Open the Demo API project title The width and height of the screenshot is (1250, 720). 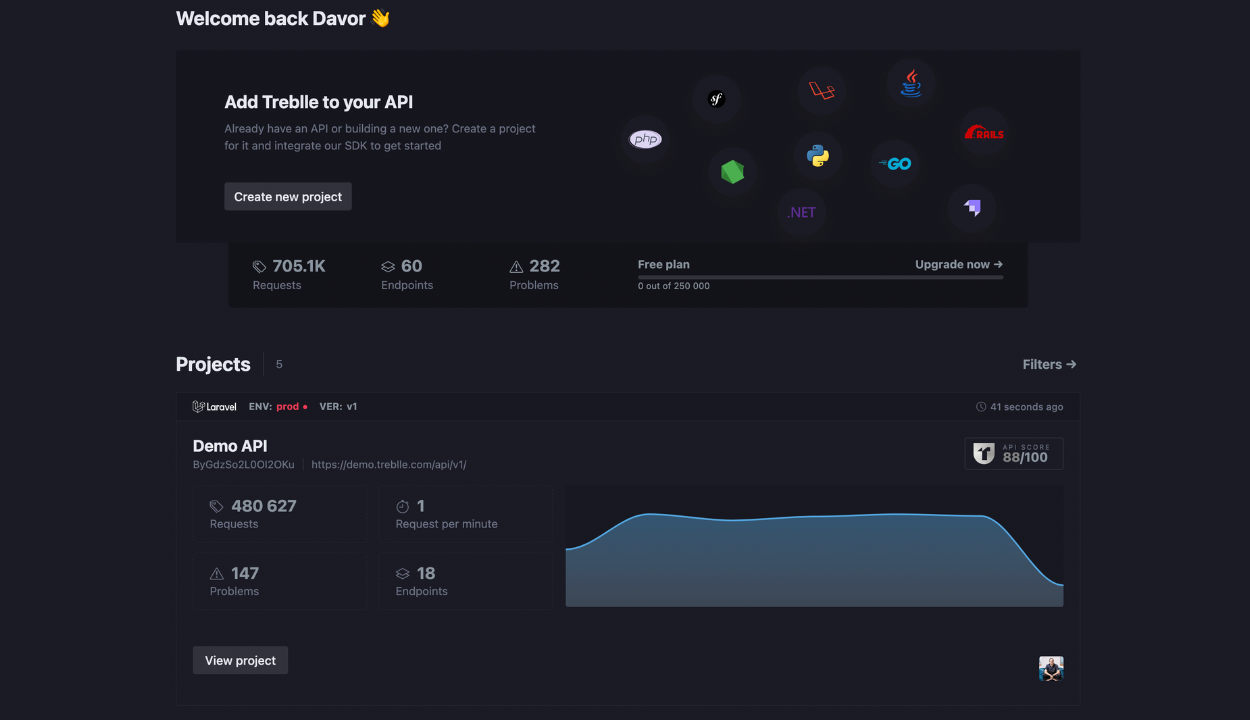230,446
